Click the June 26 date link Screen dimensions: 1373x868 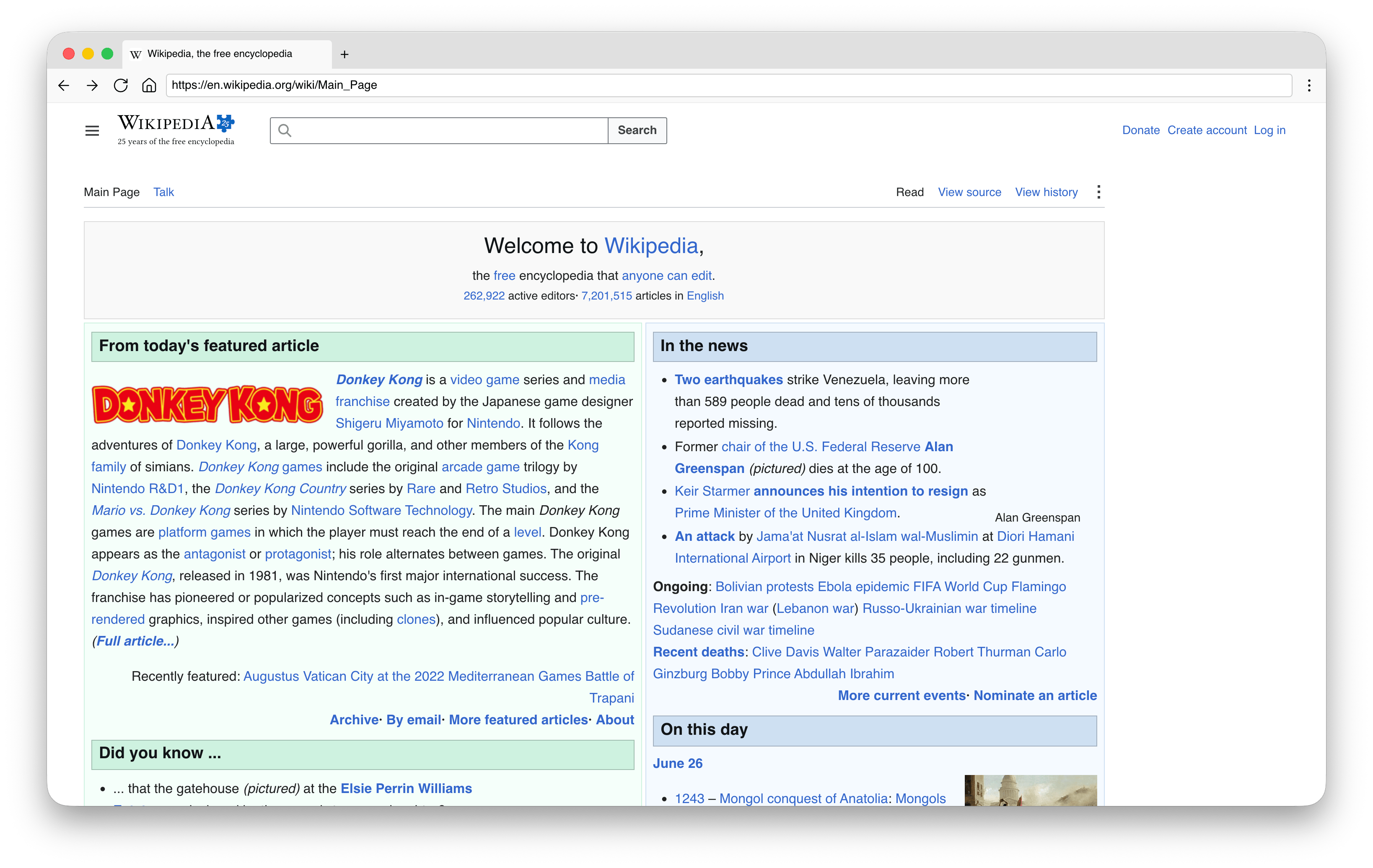(677, 764)
